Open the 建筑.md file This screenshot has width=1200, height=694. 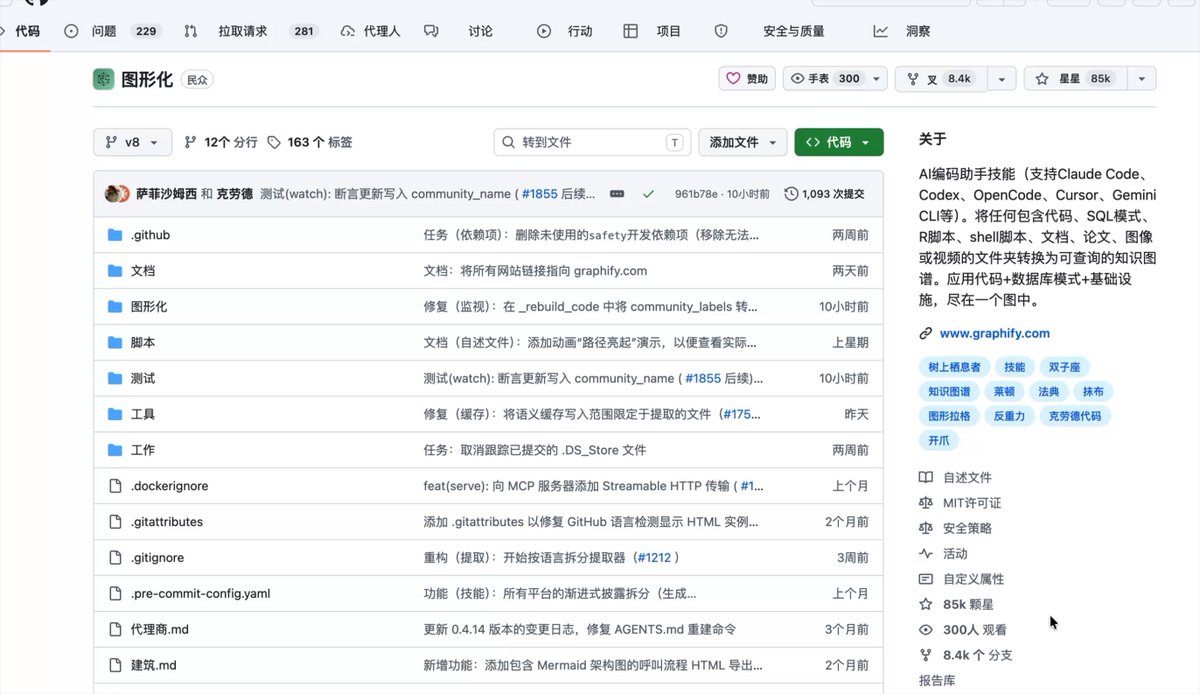153,665
